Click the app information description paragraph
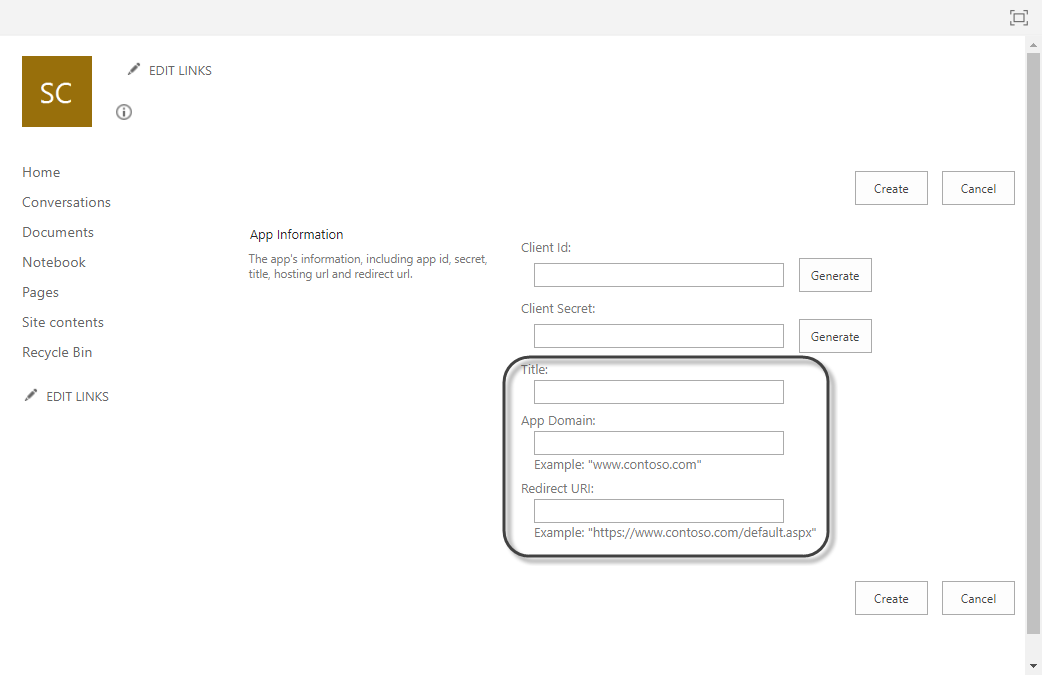This screenshot has width=1042, height=675. click(x=368, y=266)
